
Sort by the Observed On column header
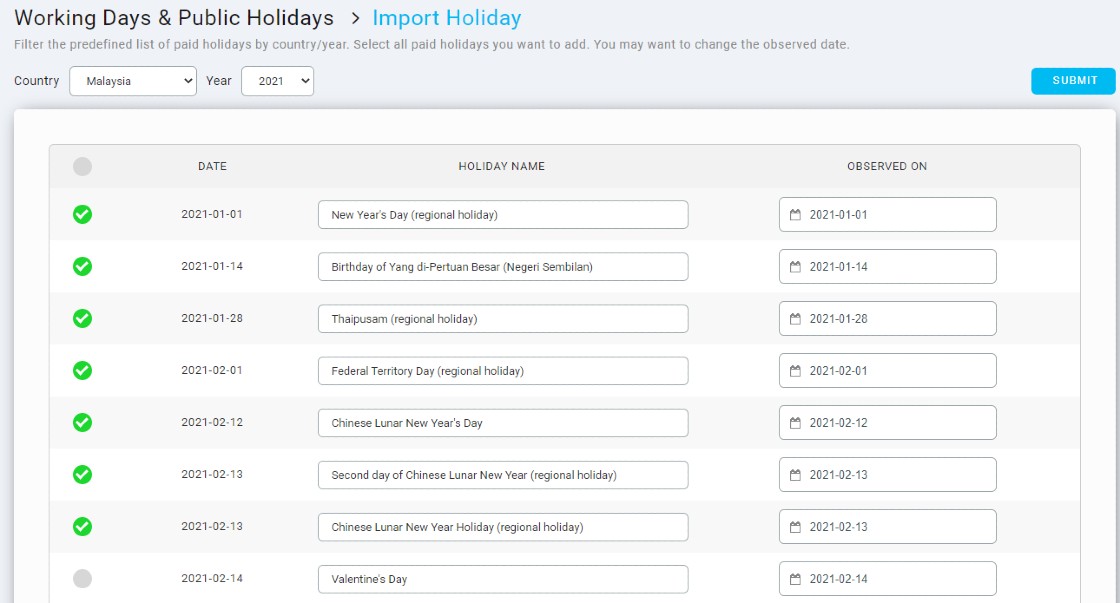click(x=887, y=166)
